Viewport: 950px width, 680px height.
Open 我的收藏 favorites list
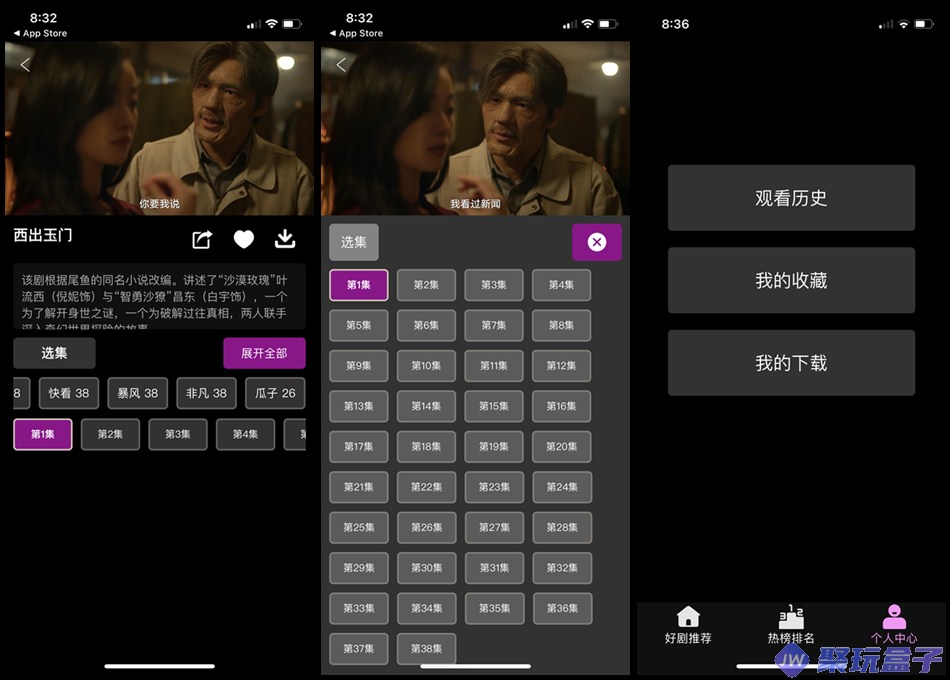coord(791,280)
